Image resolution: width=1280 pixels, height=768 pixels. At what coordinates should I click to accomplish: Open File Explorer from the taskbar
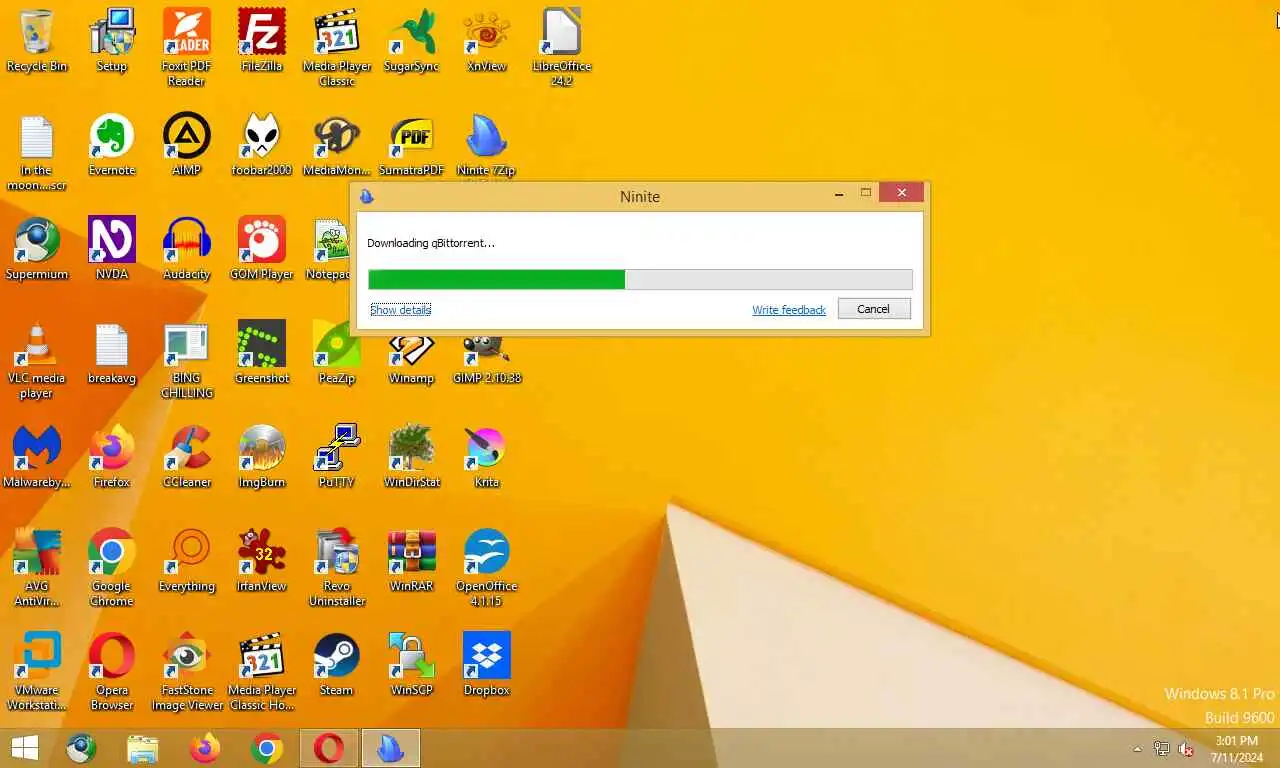[x=143, y=748]
